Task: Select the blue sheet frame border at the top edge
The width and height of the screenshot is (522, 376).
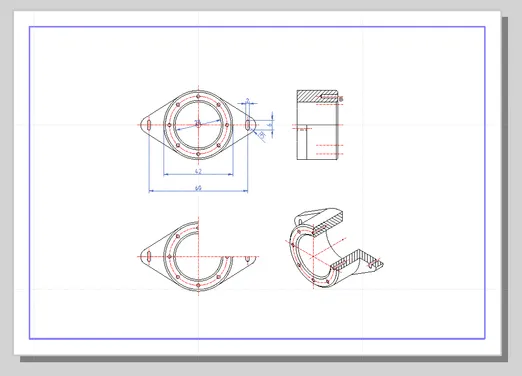Action: pos(257,27)
